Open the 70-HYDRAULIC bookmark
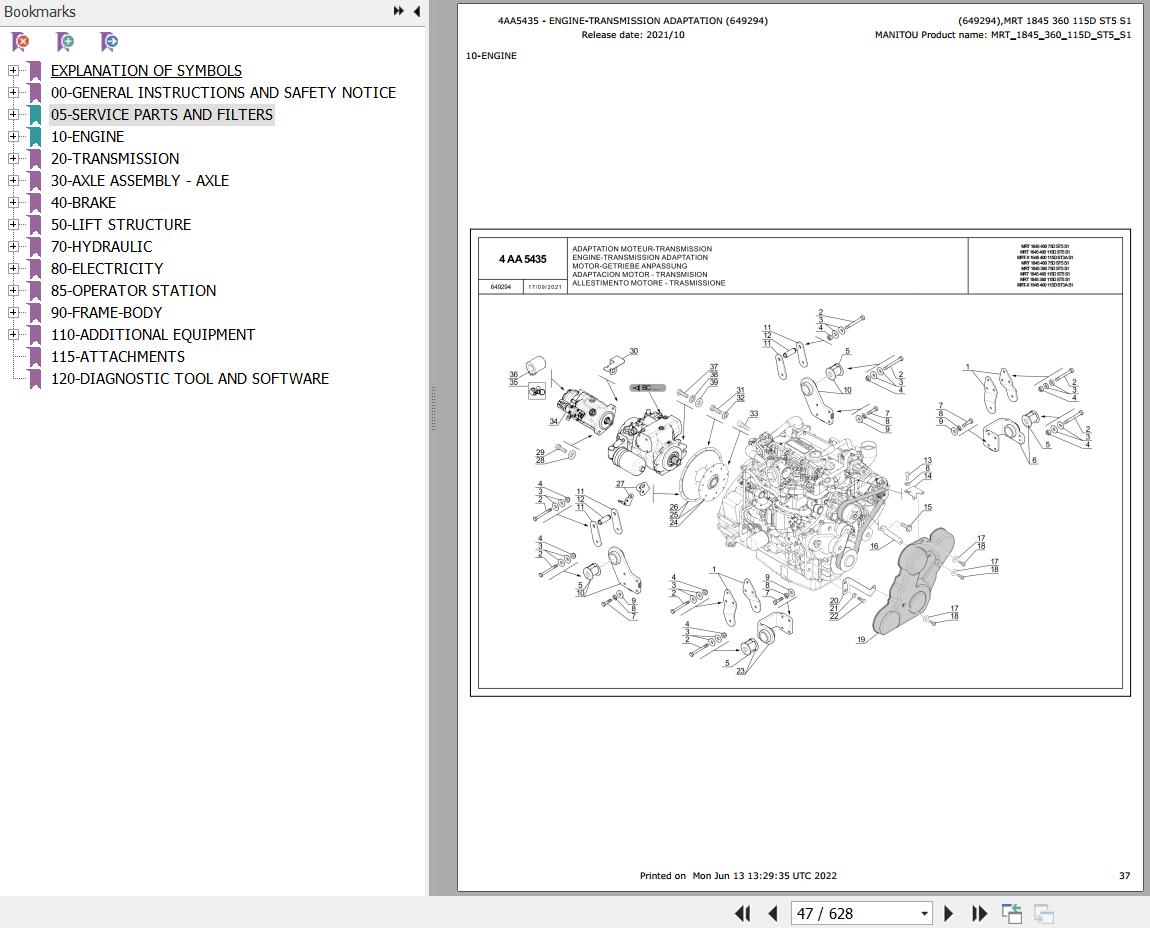The image size is (1150, 928). click(101, 246)
